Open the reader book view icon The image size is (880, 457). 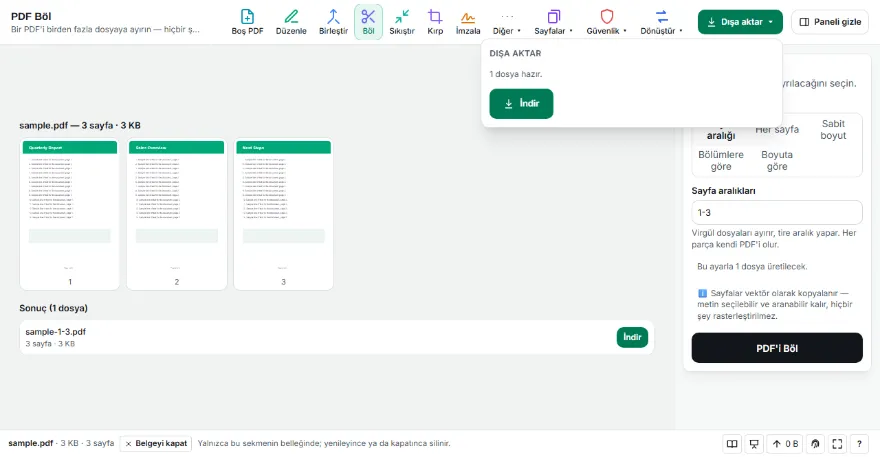[x=732, y=444]
